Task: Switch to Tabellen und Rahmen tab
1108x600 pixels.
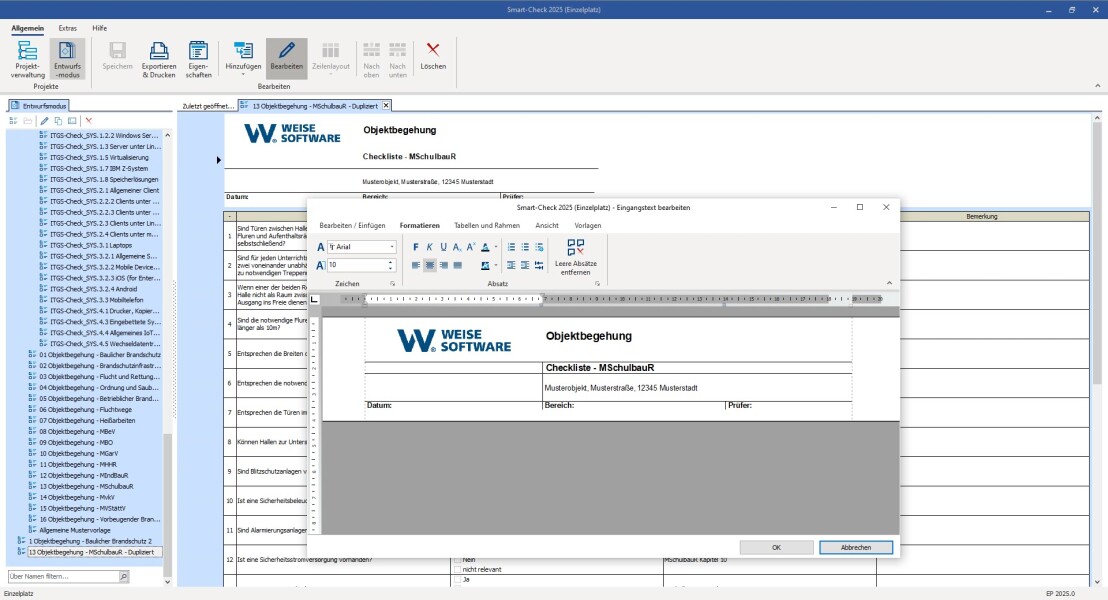Action: pos(487,225)
